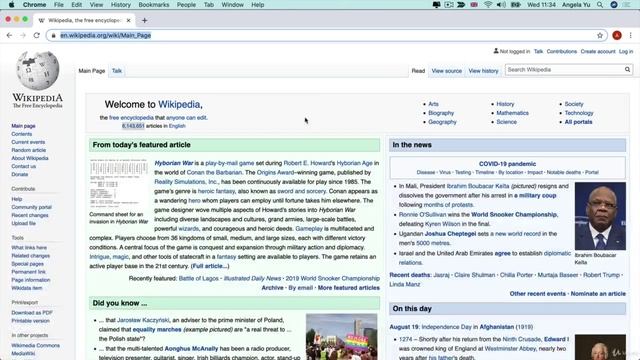The image size is (640, 360).
Task: Open Contributions link at top
Action: (x=562, y=51)
